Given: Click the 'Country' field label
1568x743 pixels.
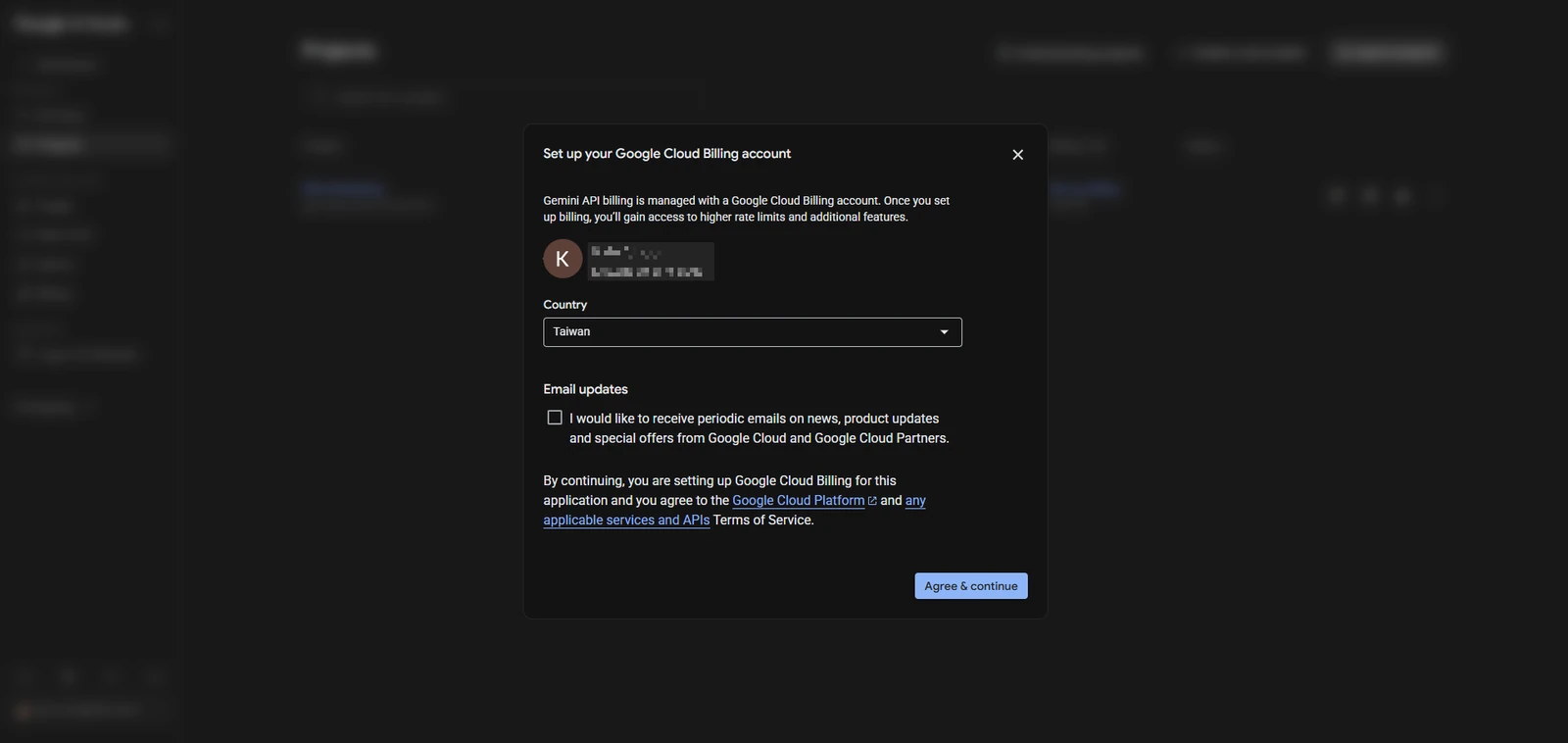Looking at the screenshot, I should [565, 305].
